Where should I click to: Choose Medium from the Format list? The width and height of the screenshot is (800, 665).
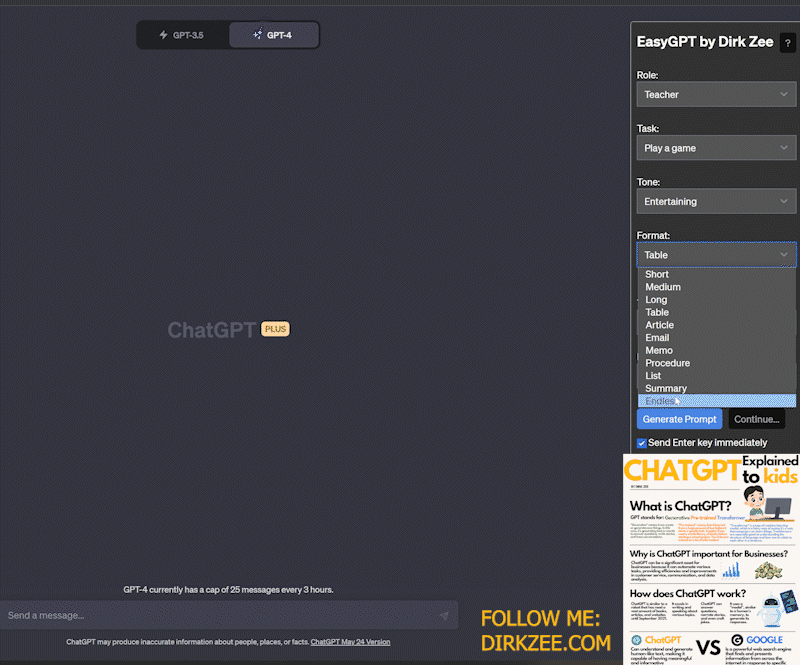point(716,287)
